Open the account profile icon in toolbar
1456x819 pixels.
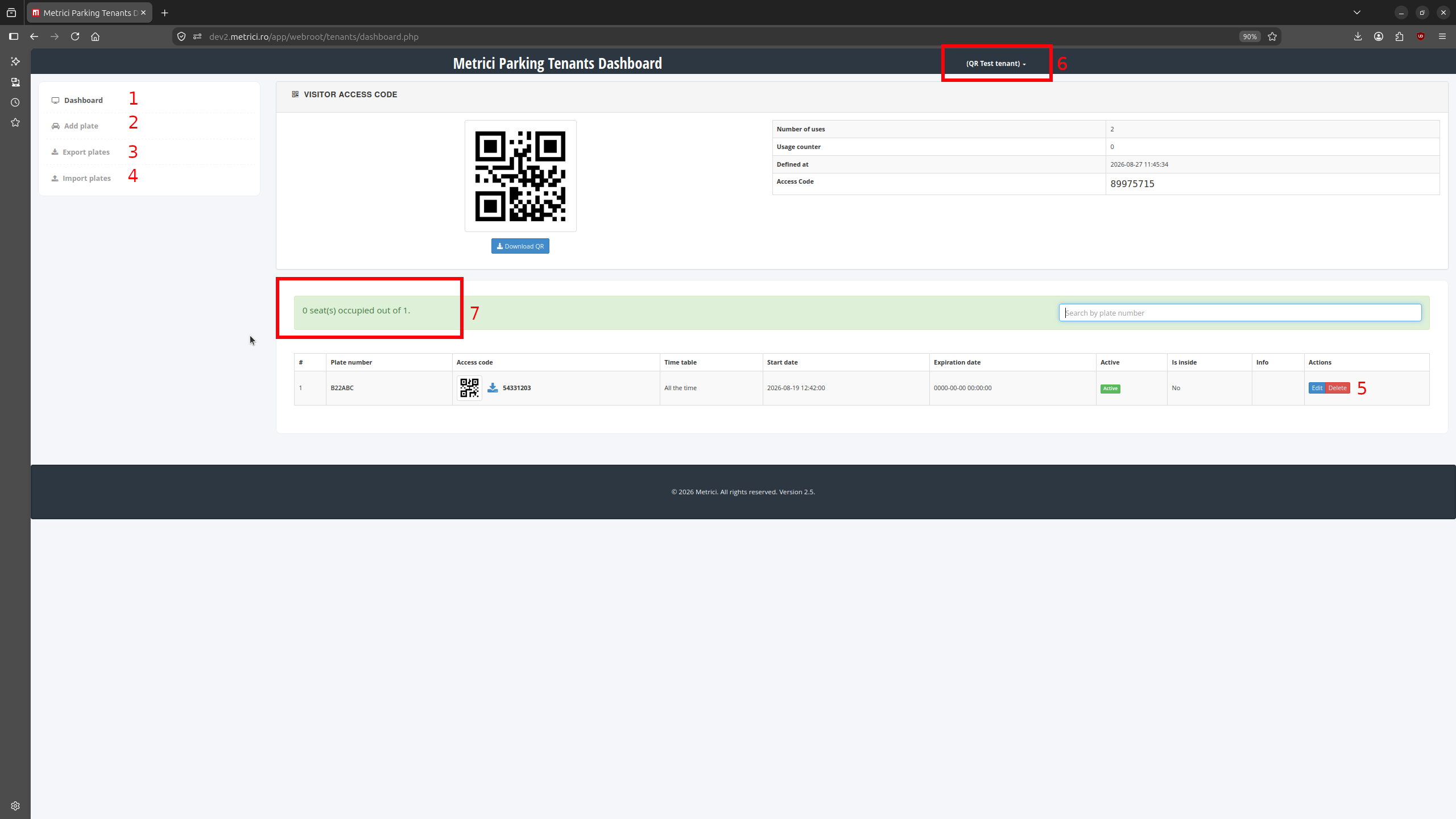pyautogui.click(x=1379, y=36)
